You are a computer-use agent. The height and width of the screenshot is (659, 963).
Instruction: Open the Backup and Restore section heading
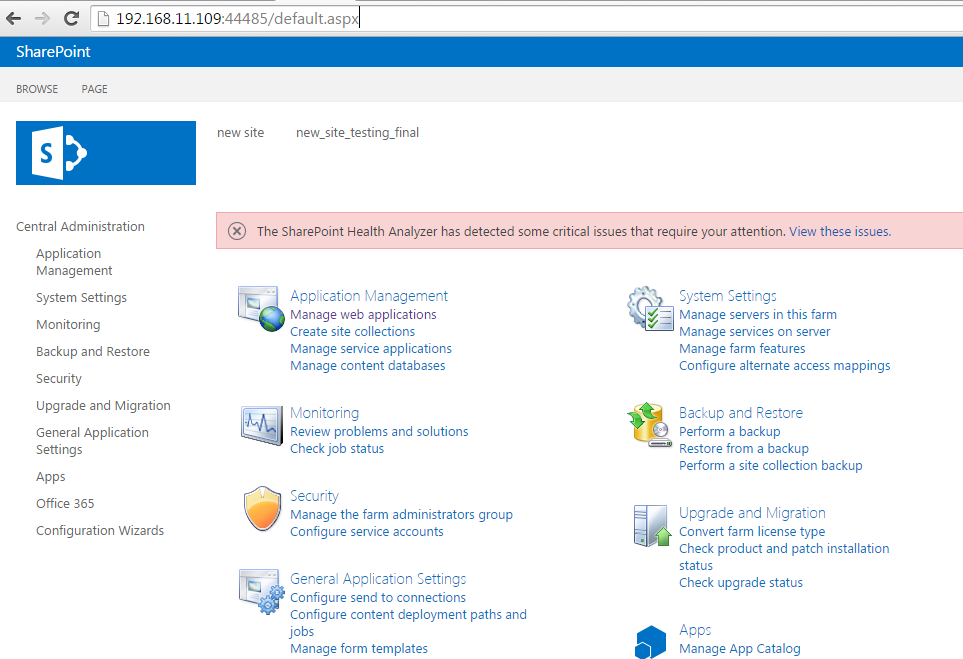pyautogui.click(x=741, y=413)
